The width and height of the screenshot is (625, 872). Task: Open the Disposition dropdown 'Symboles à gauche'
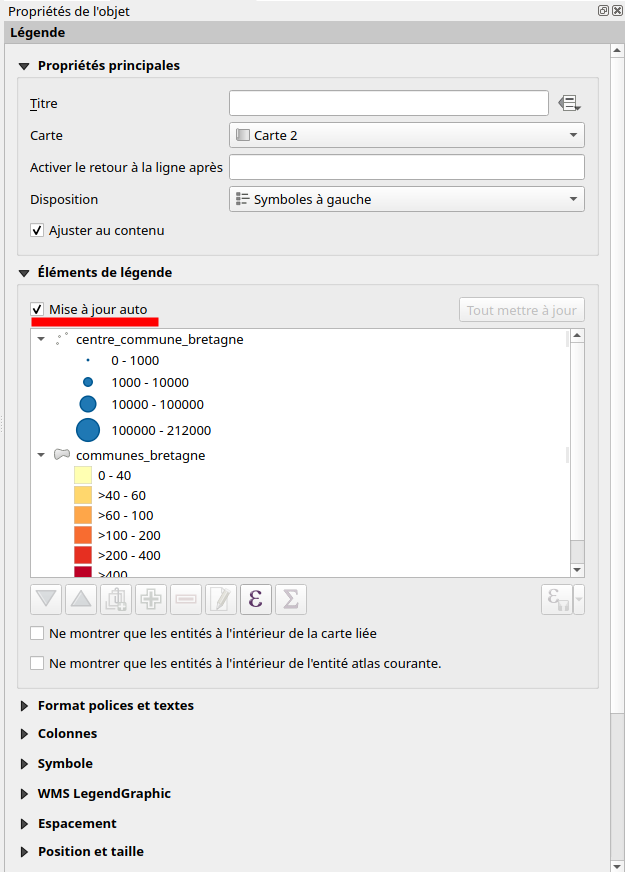point(406,199)
